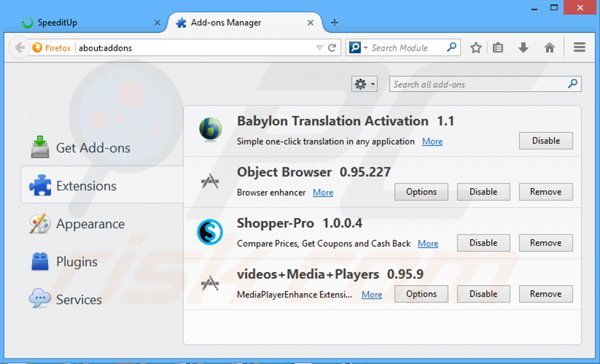Image resolution: width=600 pixels, height=364 pixels.
Task: Open the Downloads arrow icon
Action: (523, 48)
